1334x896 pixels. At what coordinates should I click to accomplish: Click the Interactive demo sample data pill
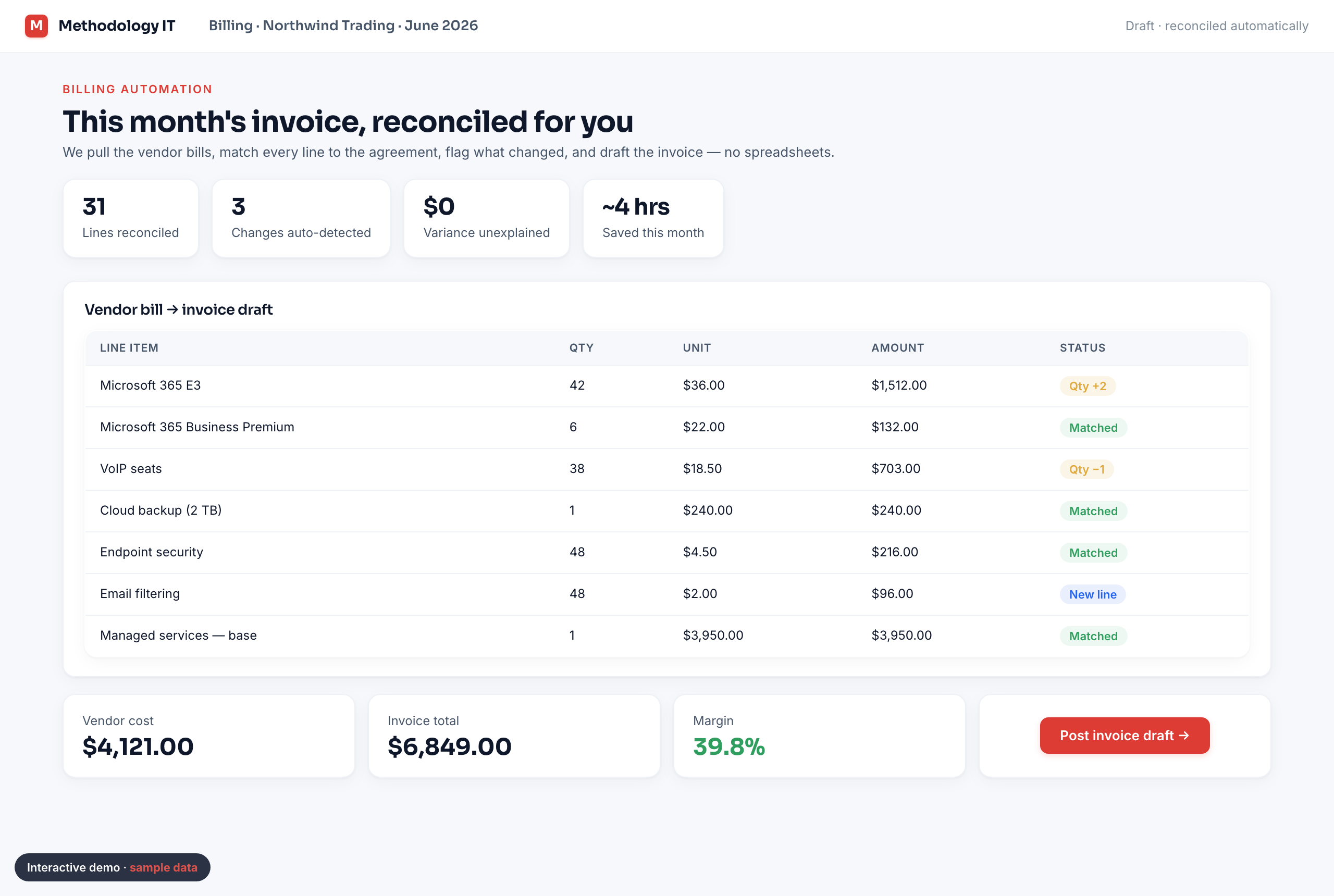(112, 867)
